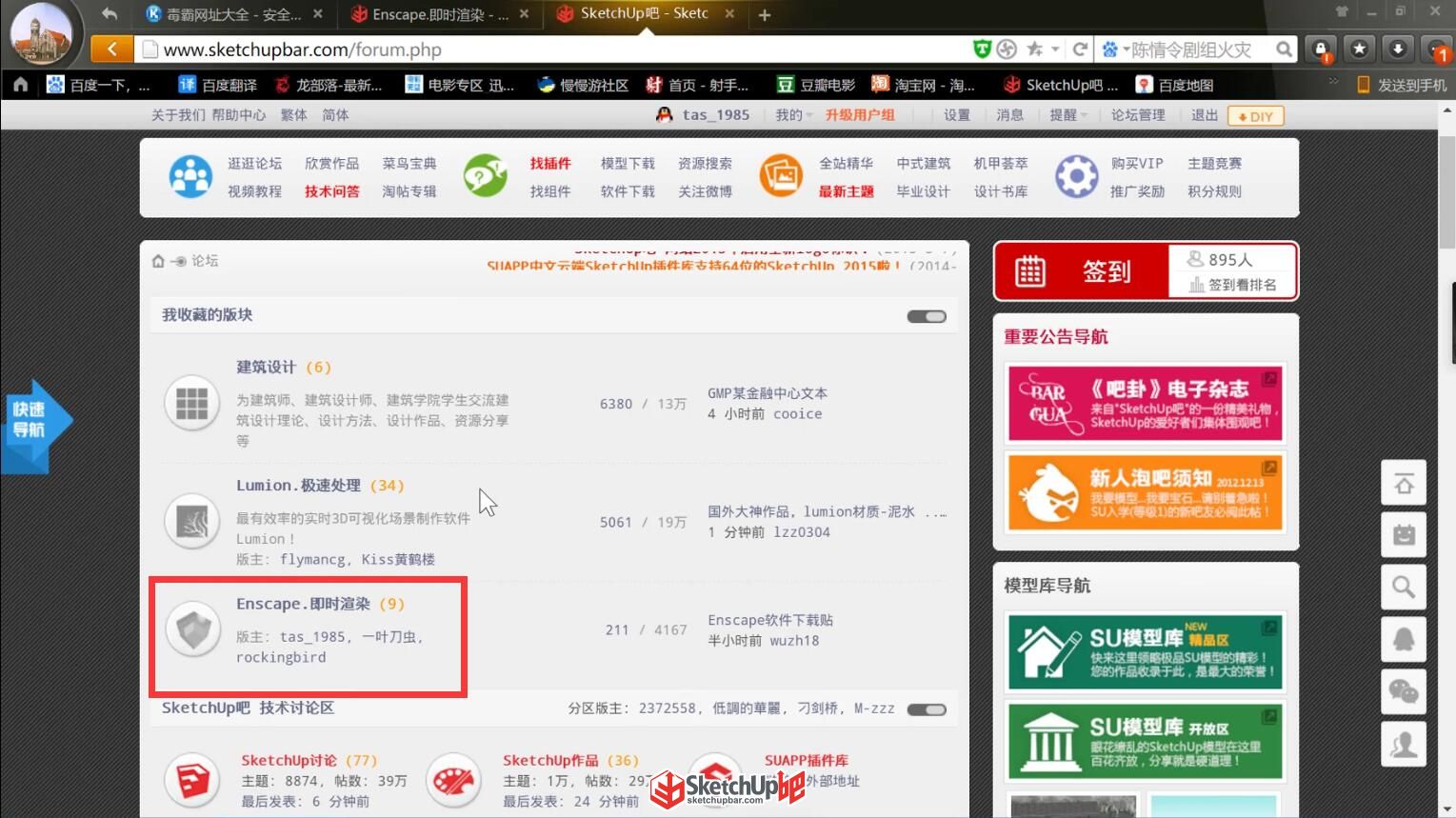This screenshot has height=818, width=1456.
Task: Expand the bookmarks overflow chevron
Action: [1334, 82]
